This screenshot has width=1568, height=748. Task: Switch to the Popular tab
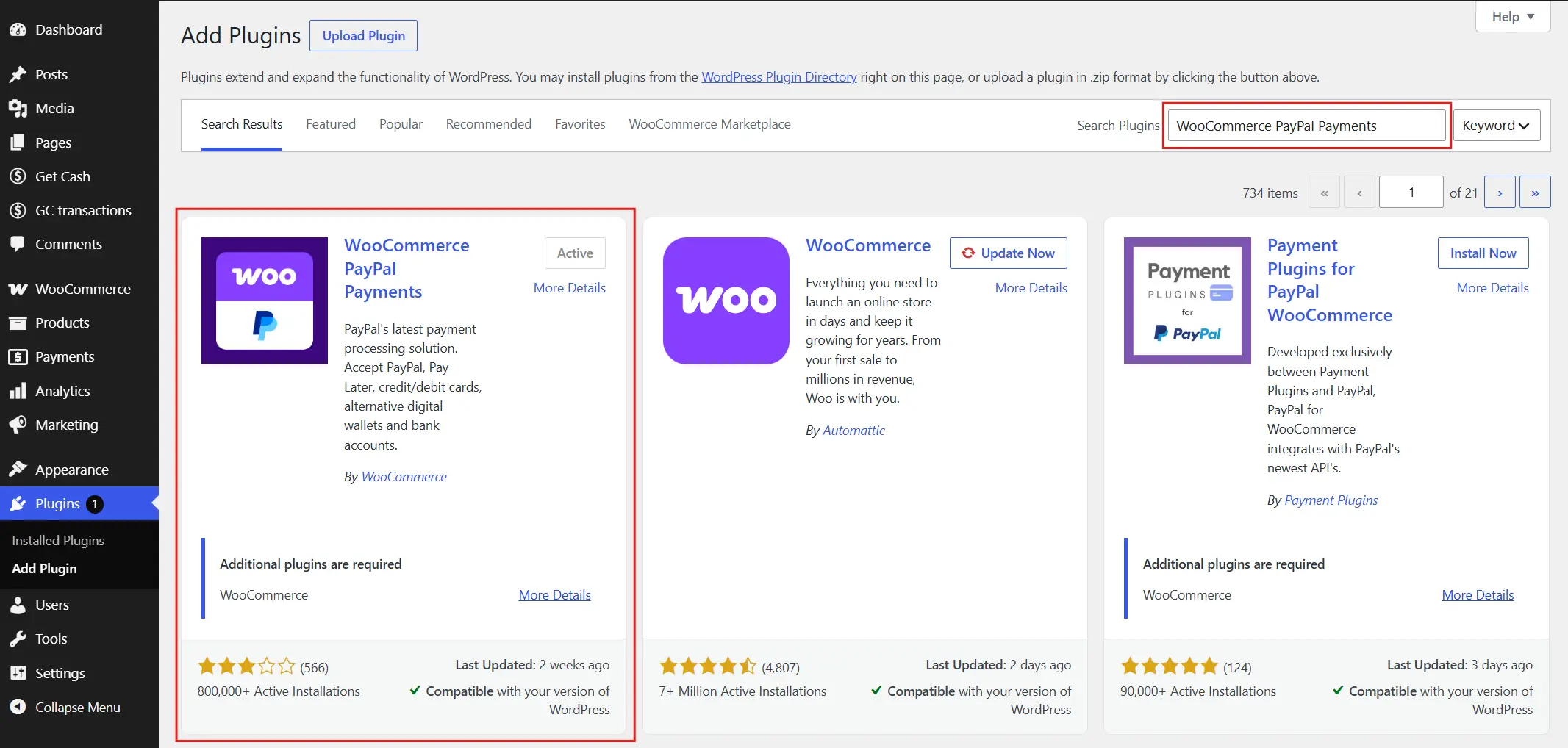coord(401,124)
